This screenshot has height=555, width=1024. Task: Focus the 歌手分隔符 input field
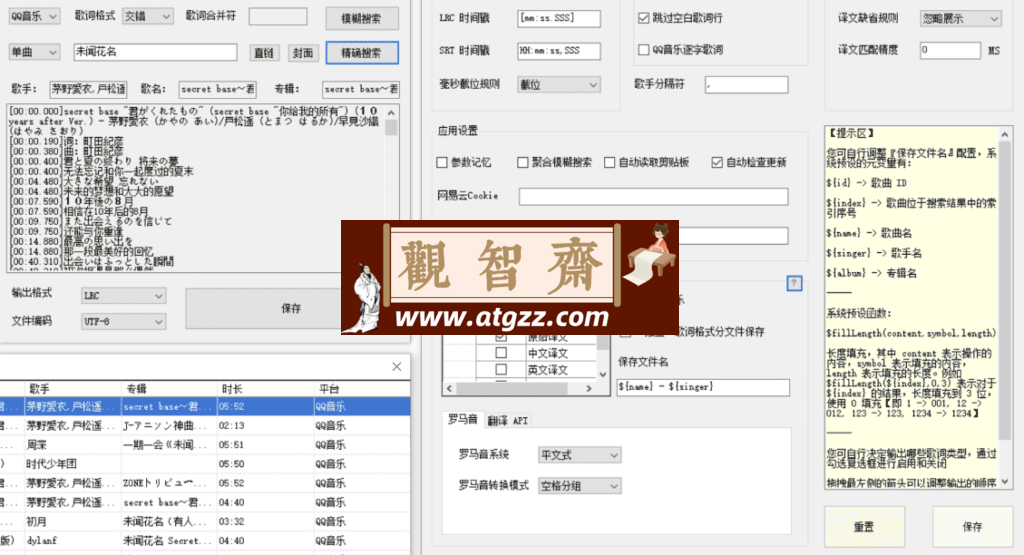click(x=746, y=84)
